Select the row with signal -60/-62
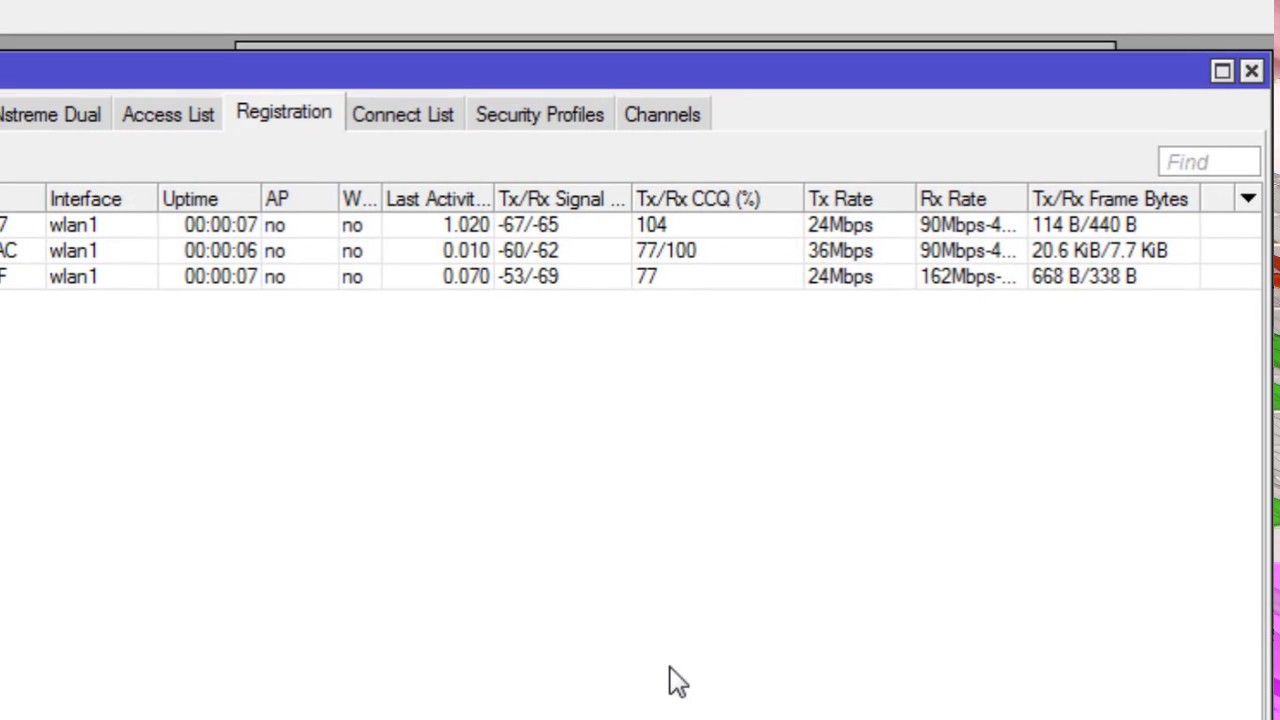The width and height of the screenshot is (1280, 720). 630,251
